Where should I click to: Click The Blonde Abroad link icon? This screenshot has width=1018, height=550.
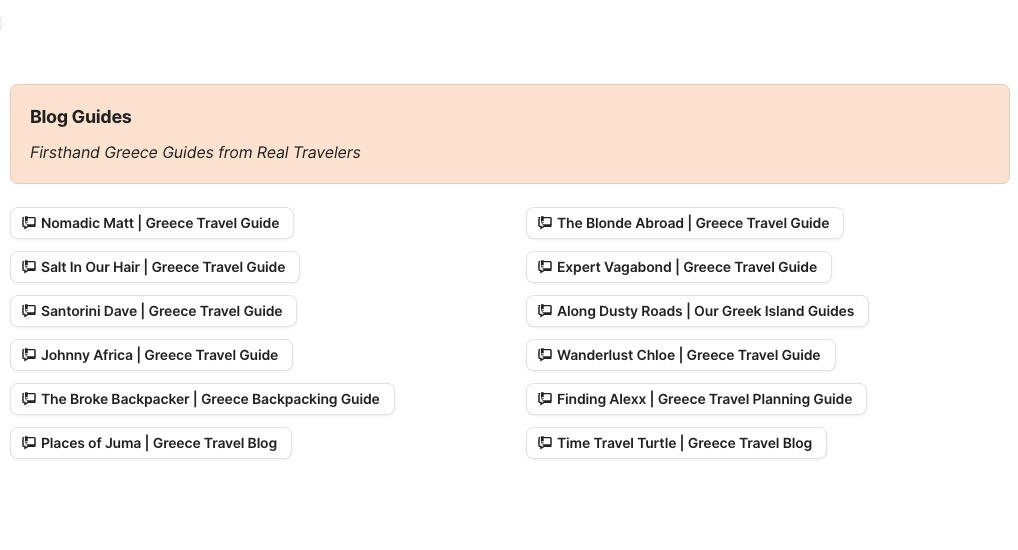545,223
